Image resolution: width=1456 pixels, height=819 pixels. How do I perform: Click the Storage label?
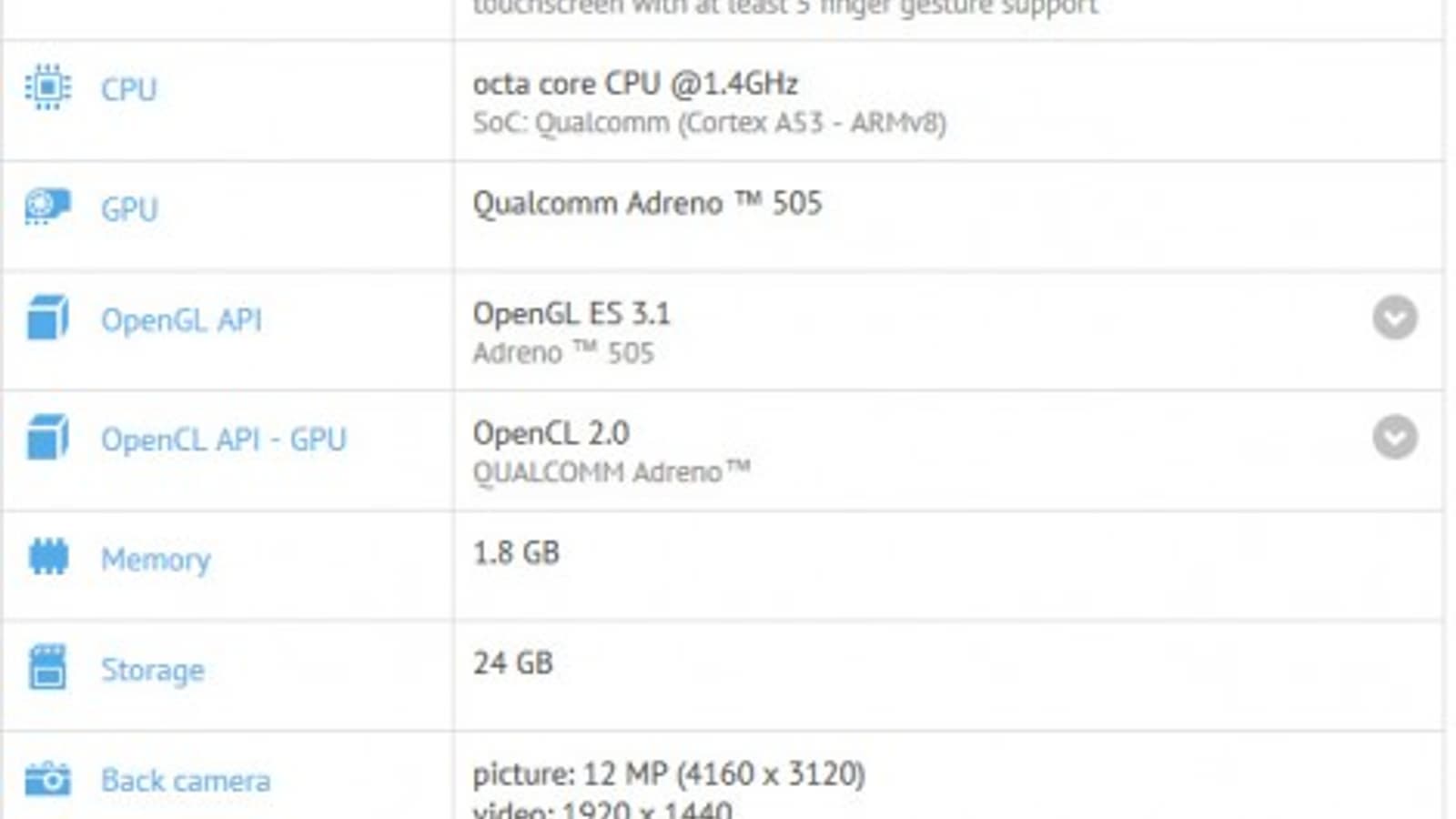[152, 670]
